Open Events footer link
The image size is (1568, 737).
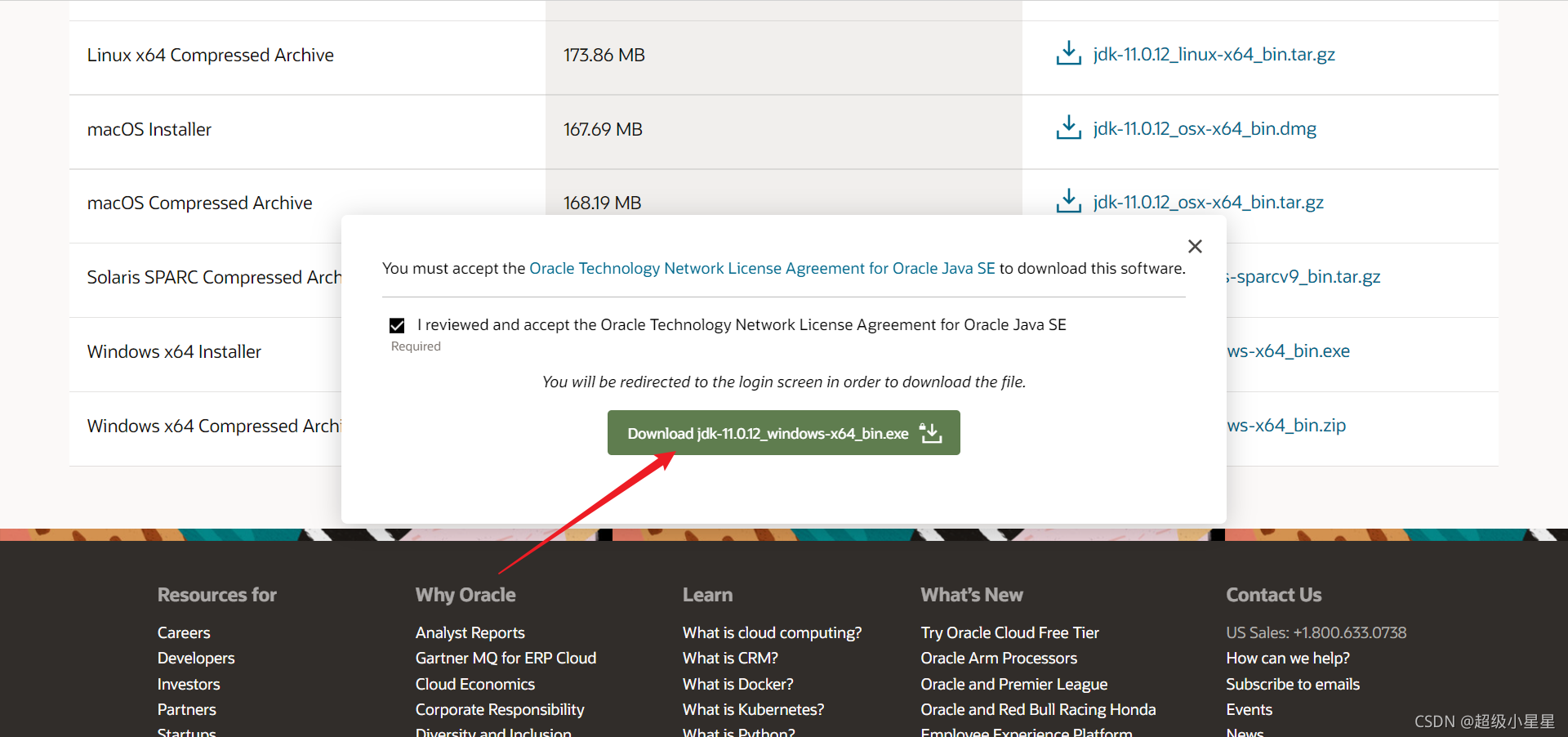point(1249,709)
